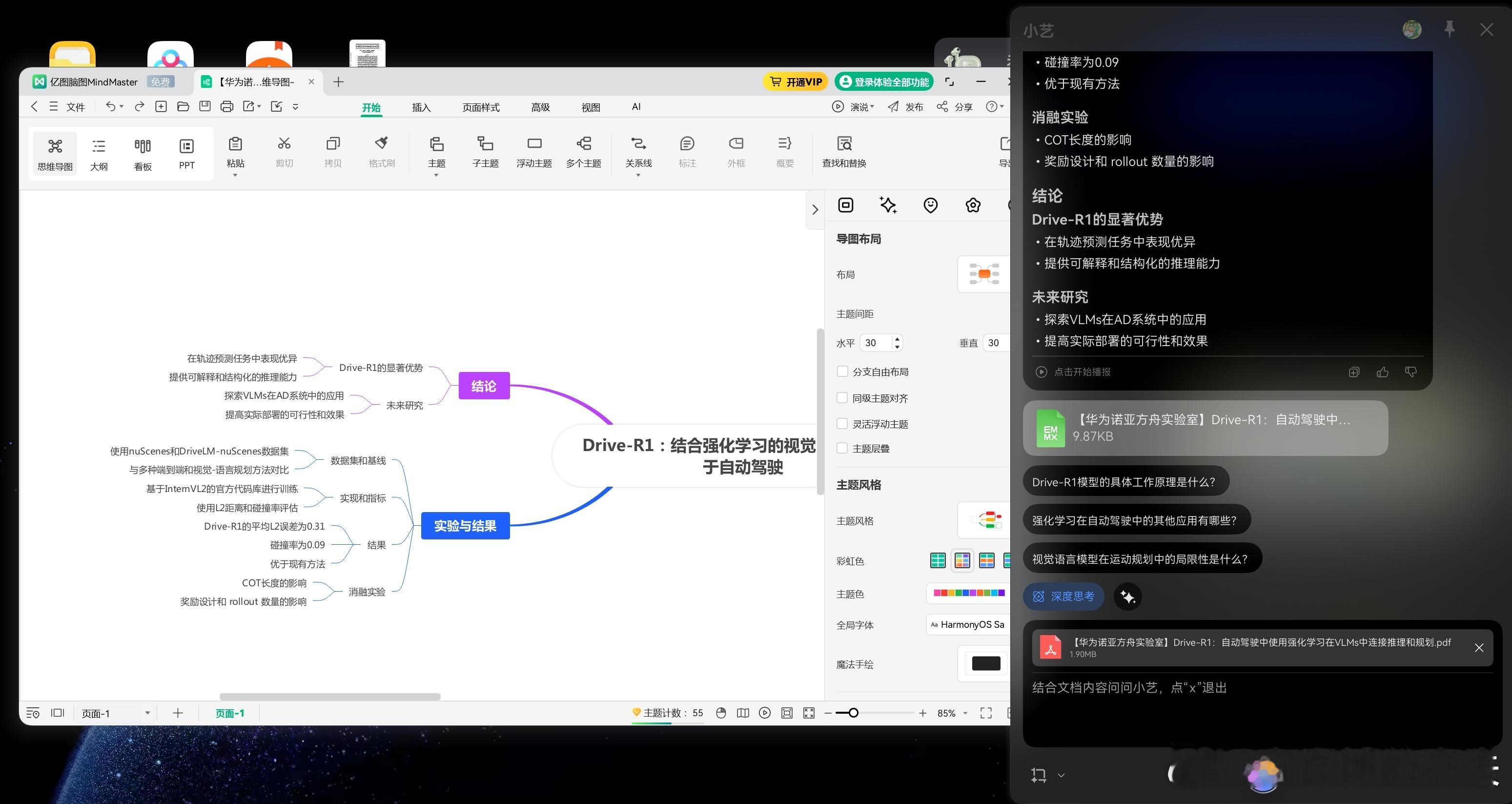Open the 全局字体 HarmonyOS Sans font dropdown
This screenshot has height=804, width=1512.
[x=968, y=624]
